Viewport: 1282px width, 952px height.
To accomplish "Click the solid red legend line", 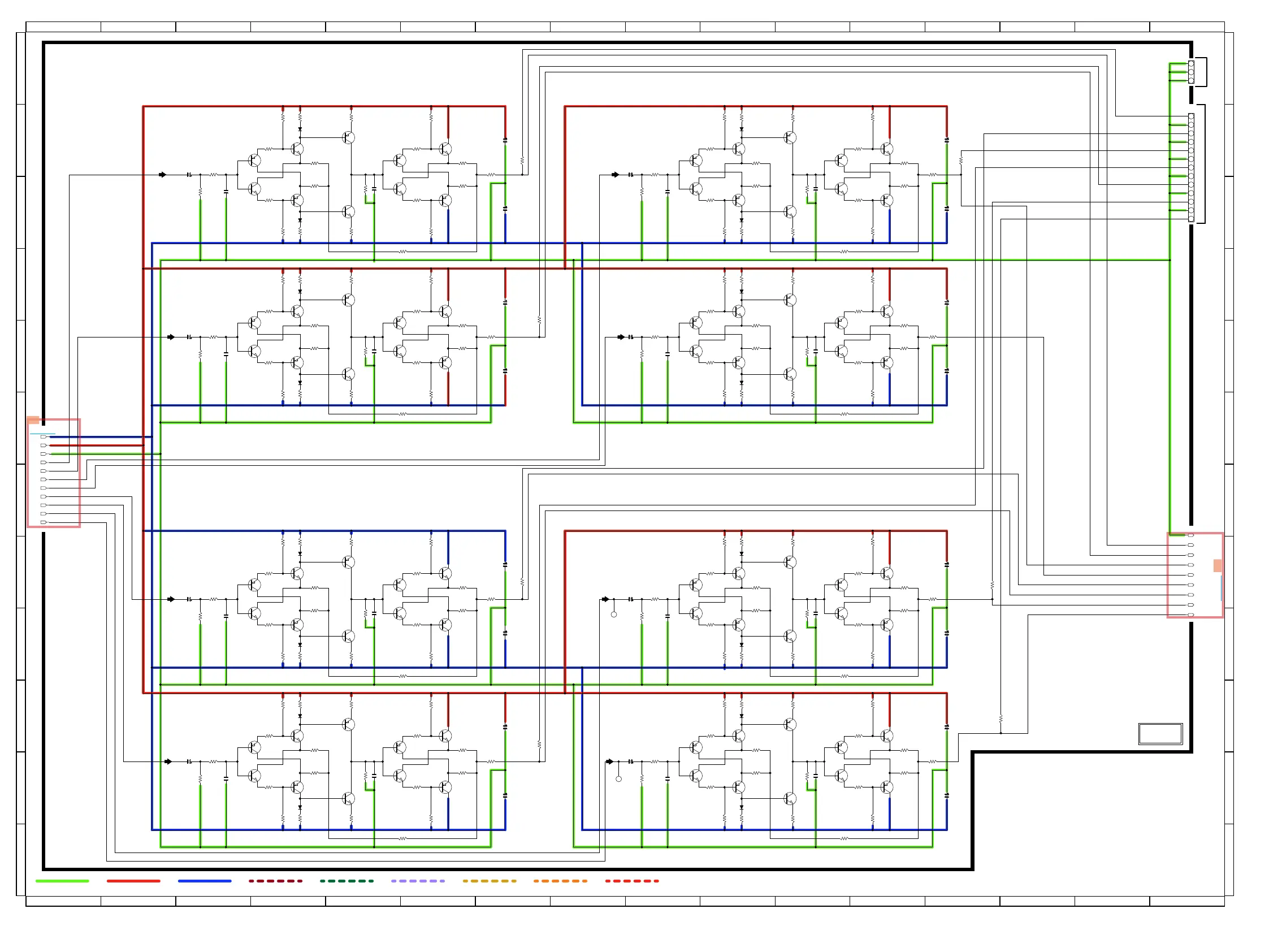I will 133,881.
